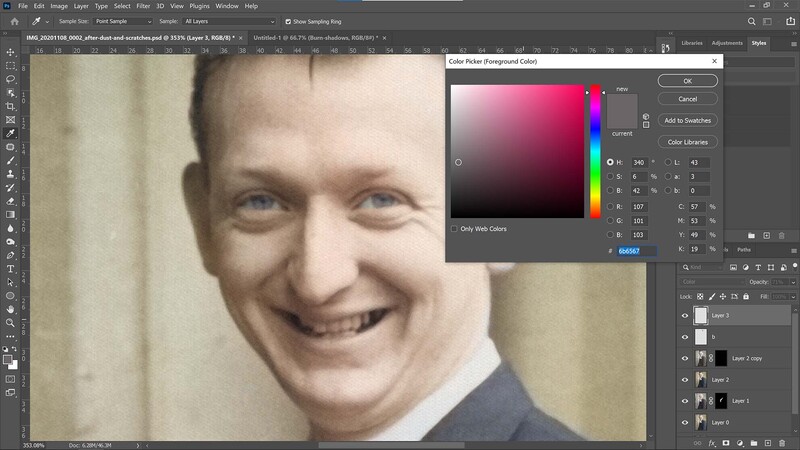Viewport: 800px width, 450px height.
Task: Click the Share icon top right
Action: point(790,21)
